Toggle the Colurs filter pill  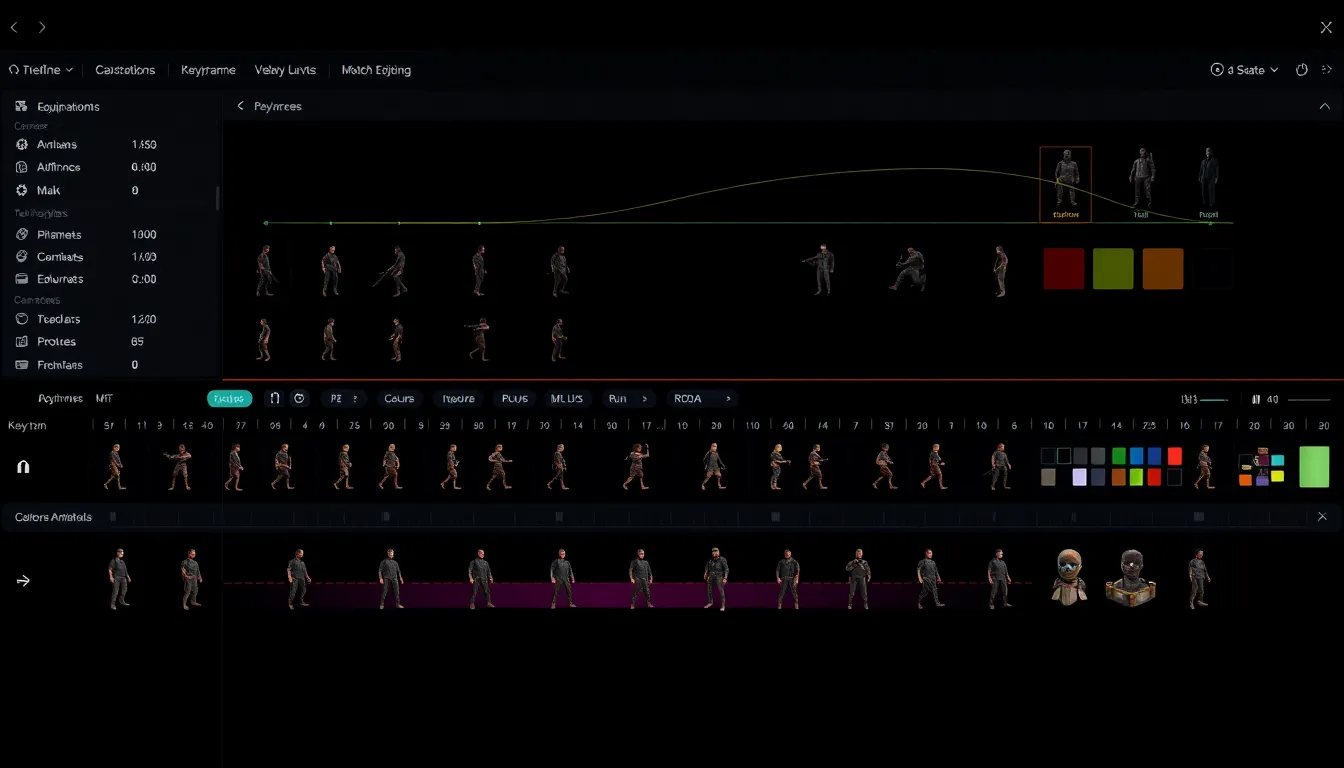399,398
